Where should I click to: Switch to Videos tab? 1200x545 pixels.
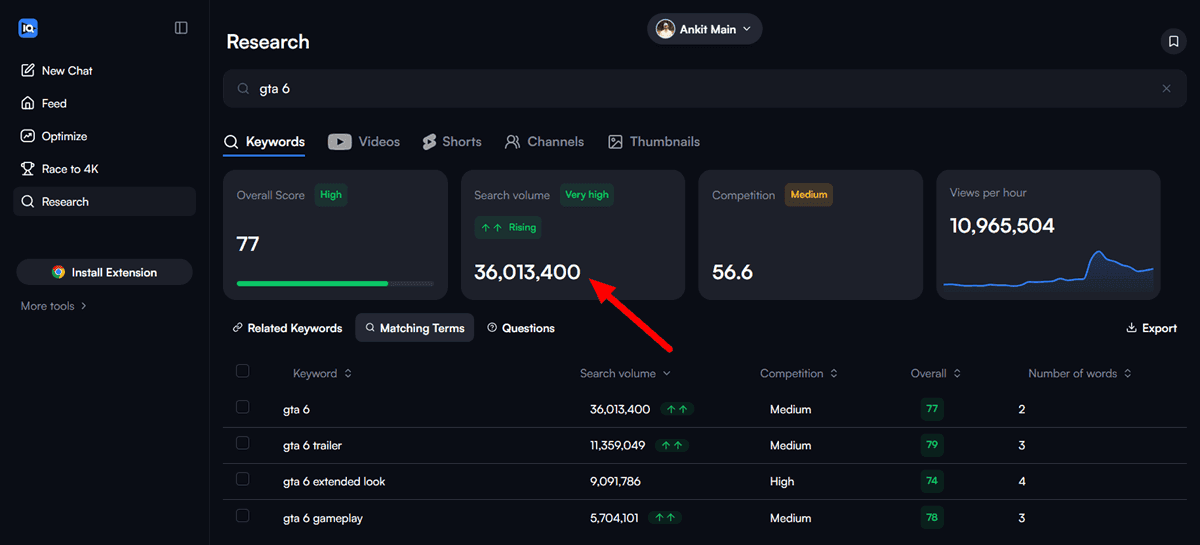[x=364, y=142]
